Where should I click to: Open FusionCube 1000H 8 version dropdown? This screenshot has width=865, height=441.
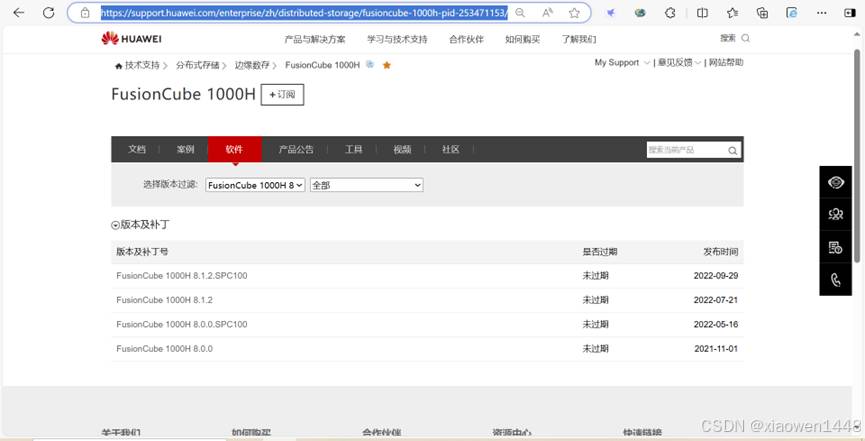255,185
